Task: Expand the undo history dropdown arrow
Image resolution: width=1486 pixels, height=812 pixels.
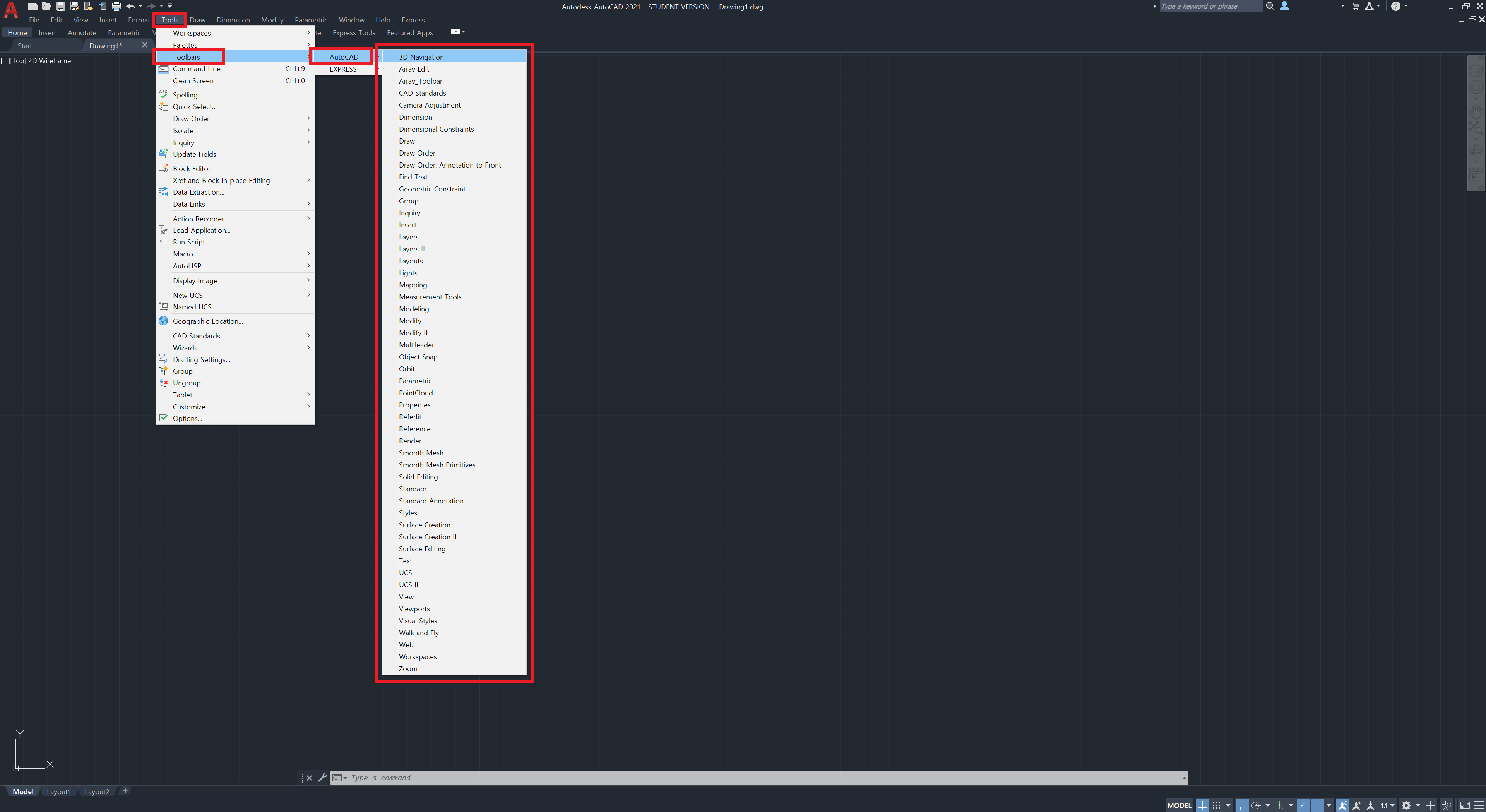Action: [x=140, y=6]
